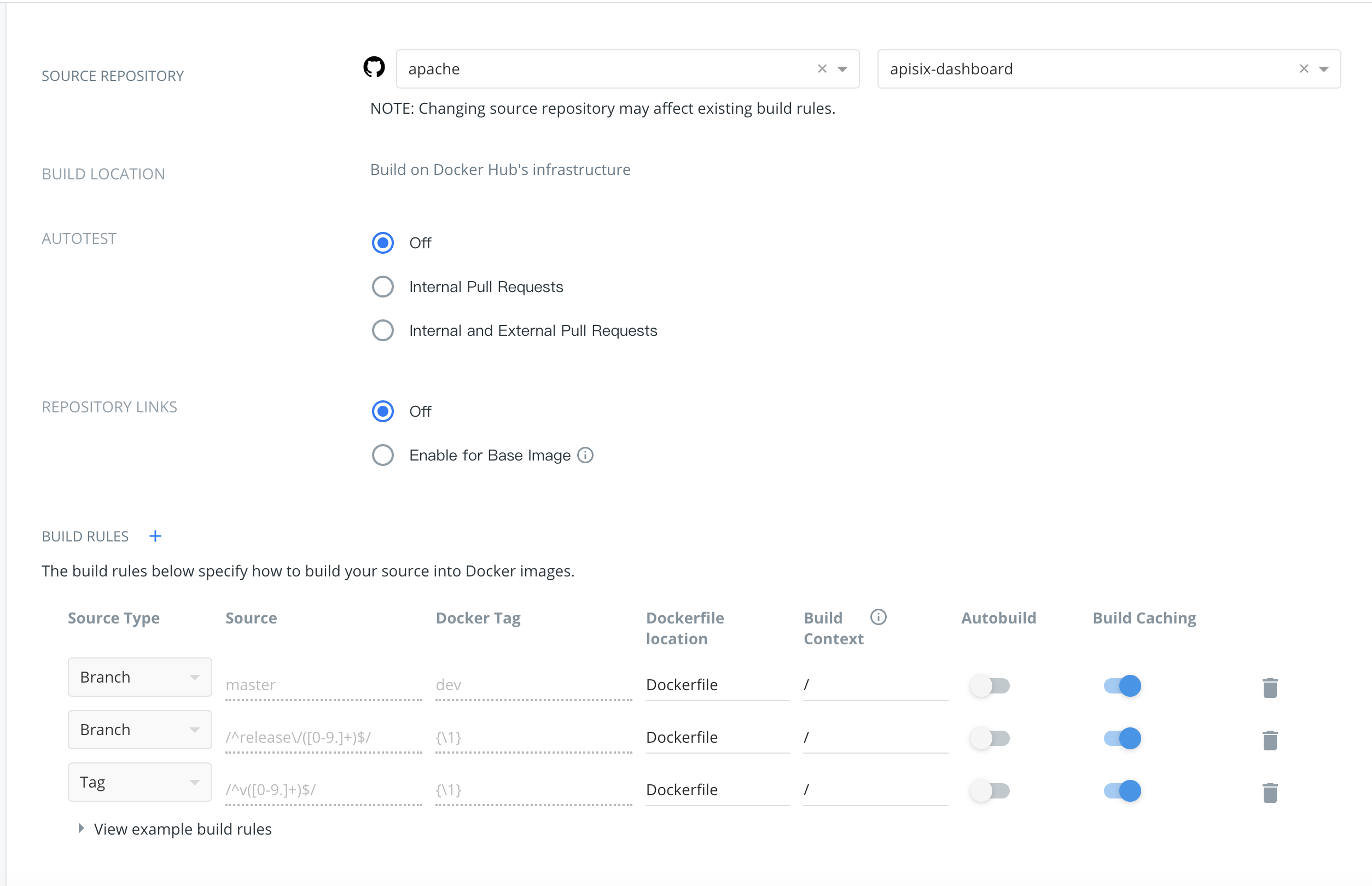Open the apisix-dashboard repository dropdown
Viewport: 1372px width, 886px height.
(x=1324, y=69)
